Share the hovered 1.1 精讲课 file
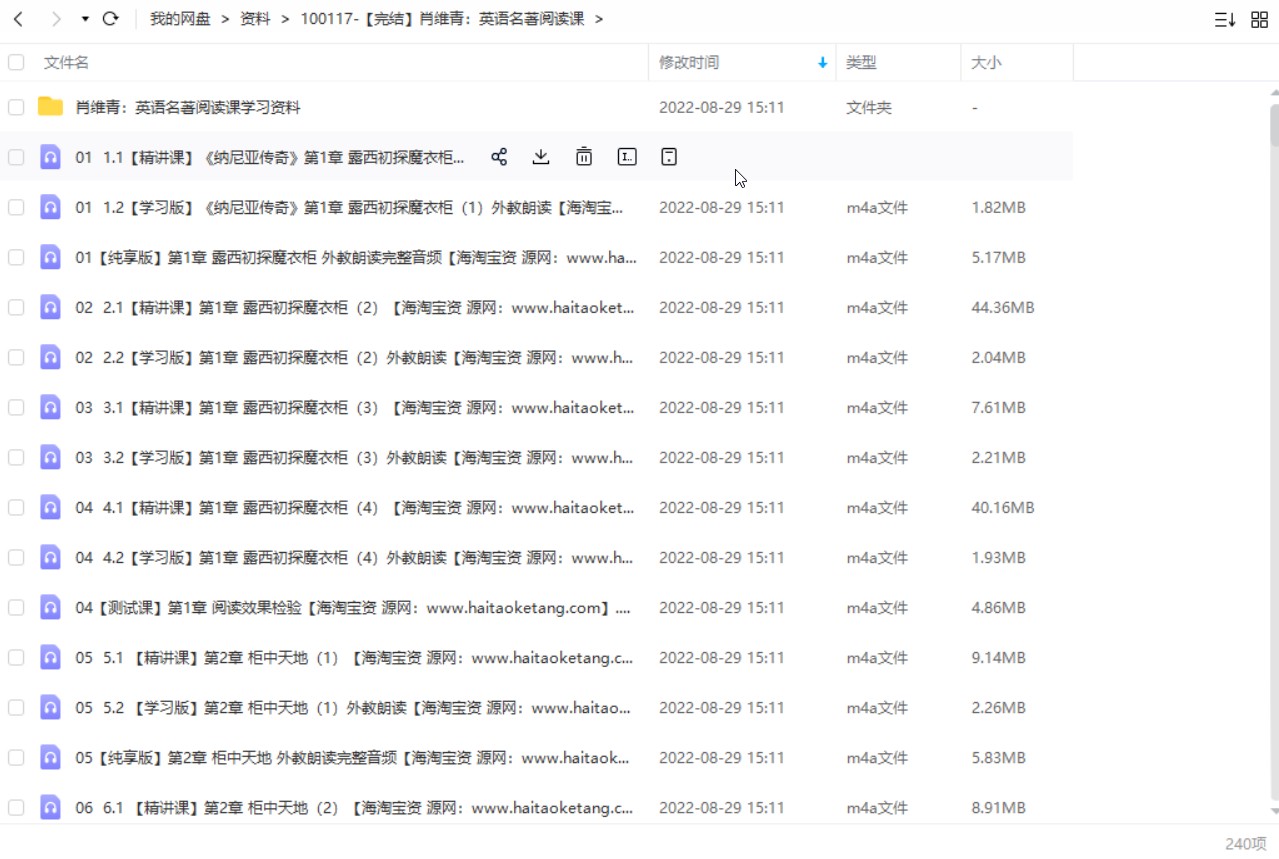Image resolution: width=1279 pixels, height=859 pixels. click(x=499, y=156)
